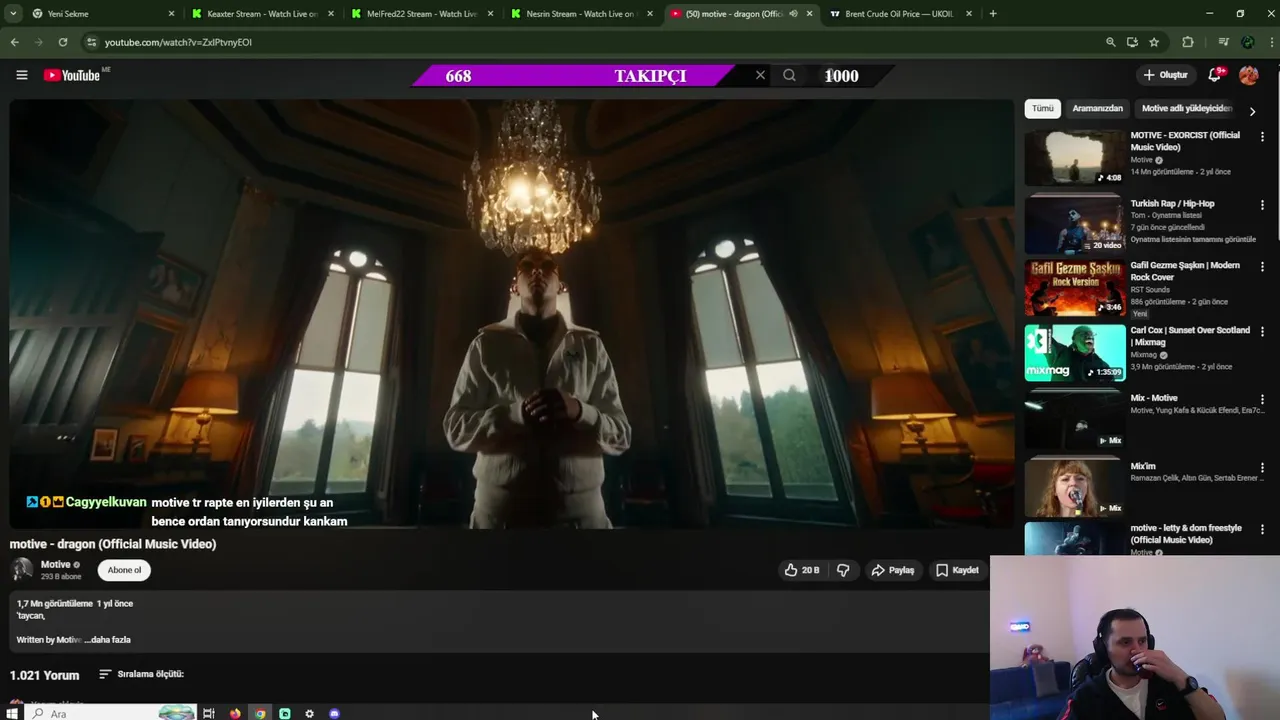The height and width of the screenshot is (720, 1280).
Task: Click the address bar URL field
Action: click(x=590, y=42)
